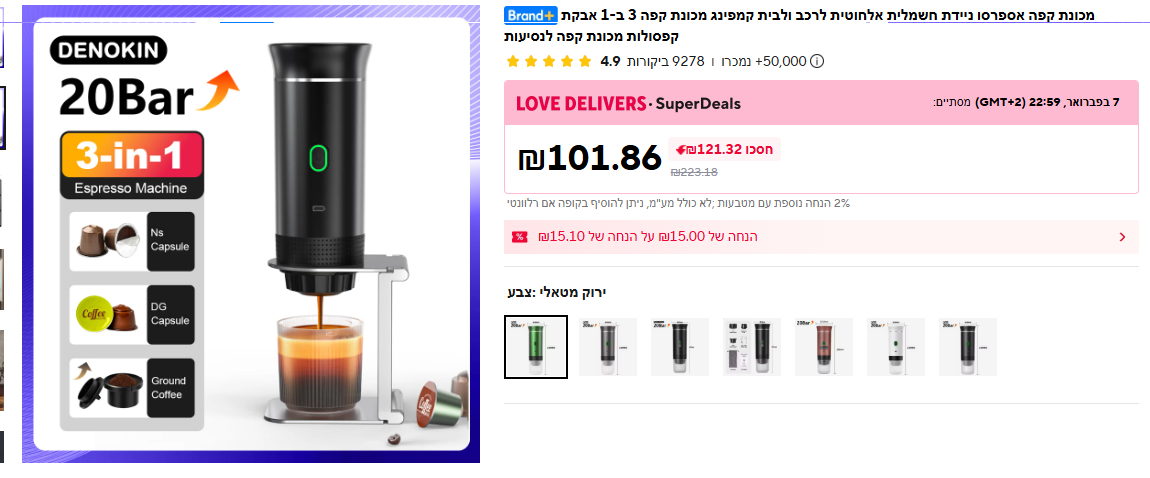This screenshot has height=478, width=1150.
Task: Click the 3-in-1 Espresso Machine badge
Action: click(x=132, y=165)
